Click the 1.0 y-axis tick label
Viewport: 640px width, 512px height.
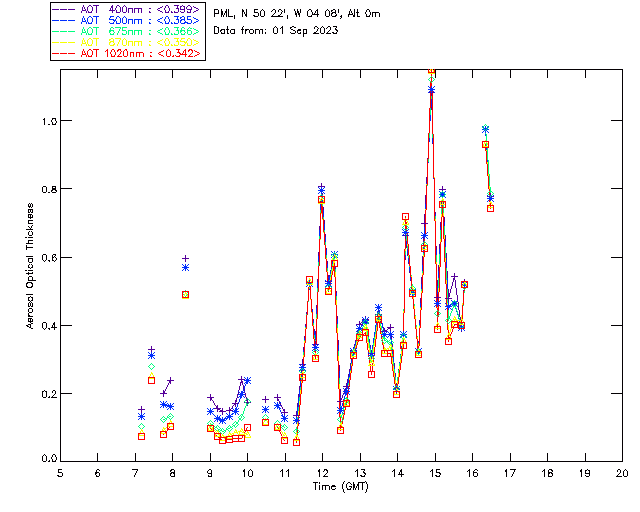(49, 121)
